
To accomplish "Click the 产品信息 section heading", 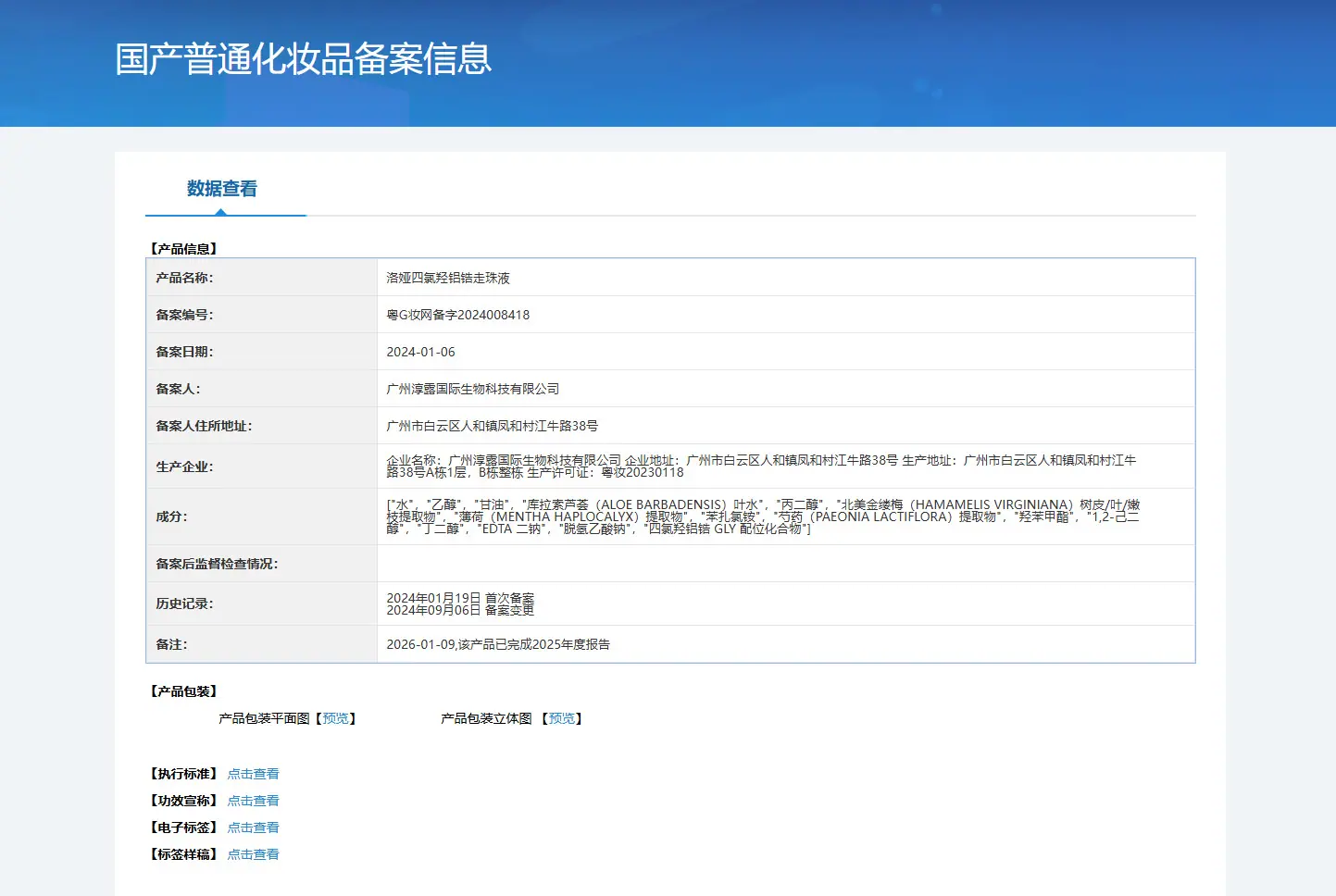I will click(x=183, y=249).
